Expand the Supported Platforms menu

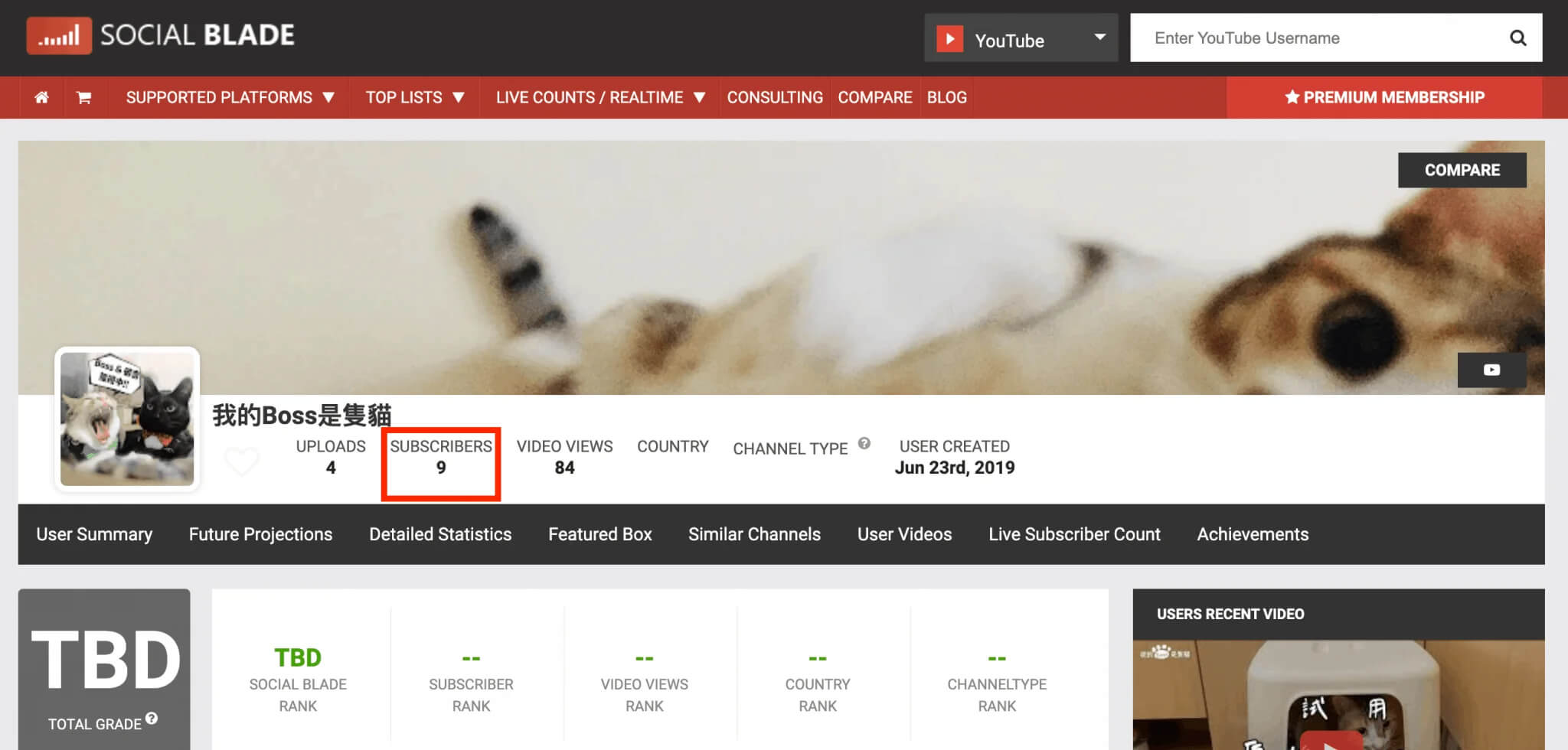(230, 97)
